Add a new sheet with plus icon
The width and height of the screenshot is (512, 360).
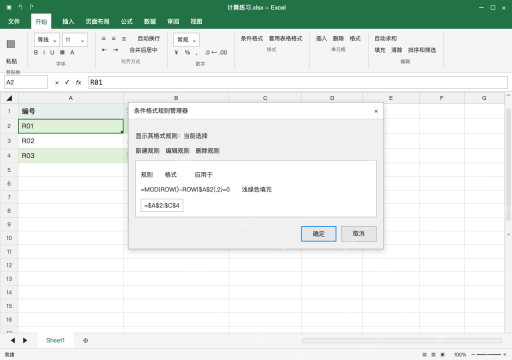(86, 340)
